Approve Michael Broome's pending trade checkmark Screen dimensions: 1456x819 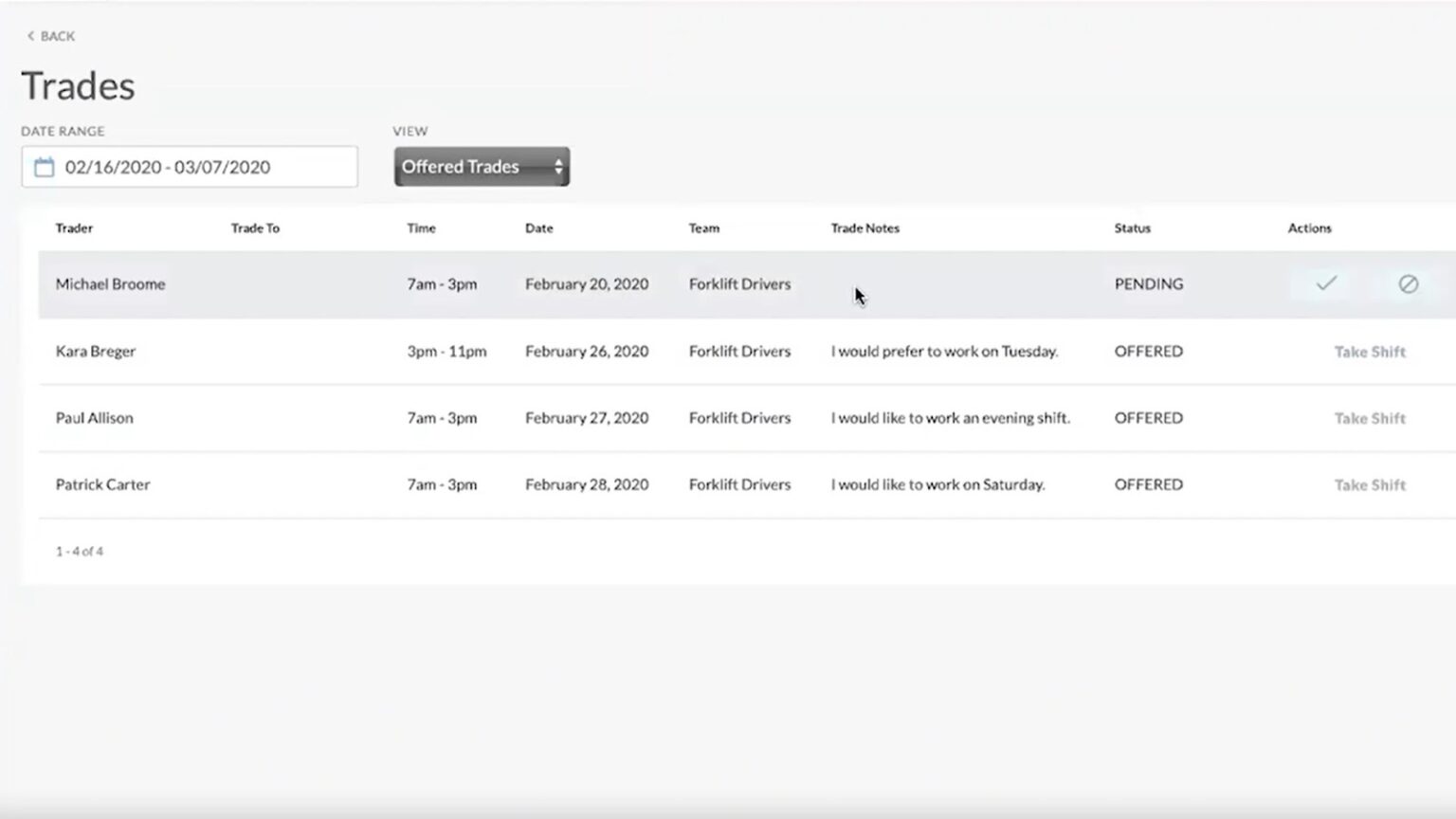coord(1326,283)
